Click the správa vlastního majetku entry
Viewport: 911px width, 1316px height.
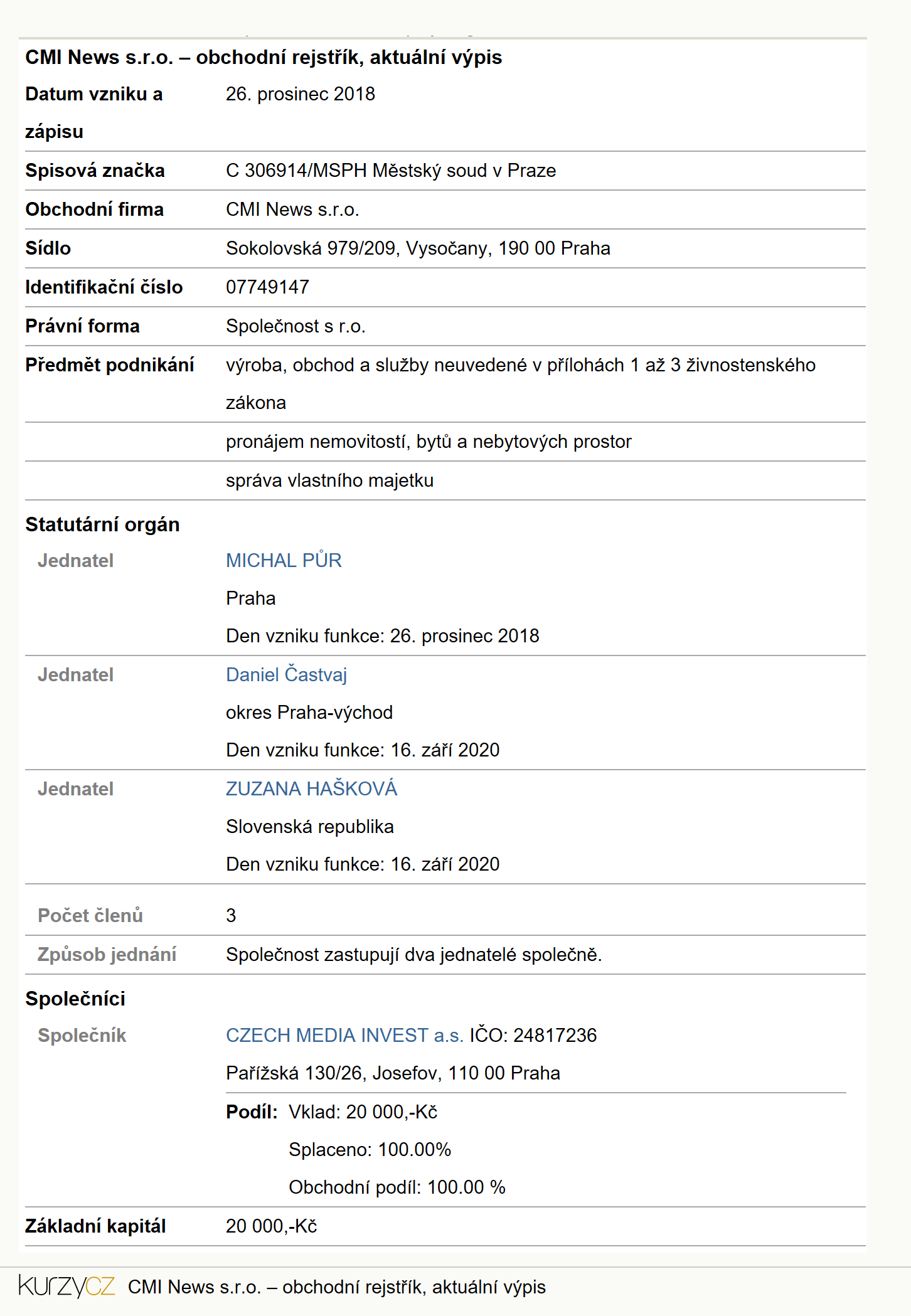330,480
